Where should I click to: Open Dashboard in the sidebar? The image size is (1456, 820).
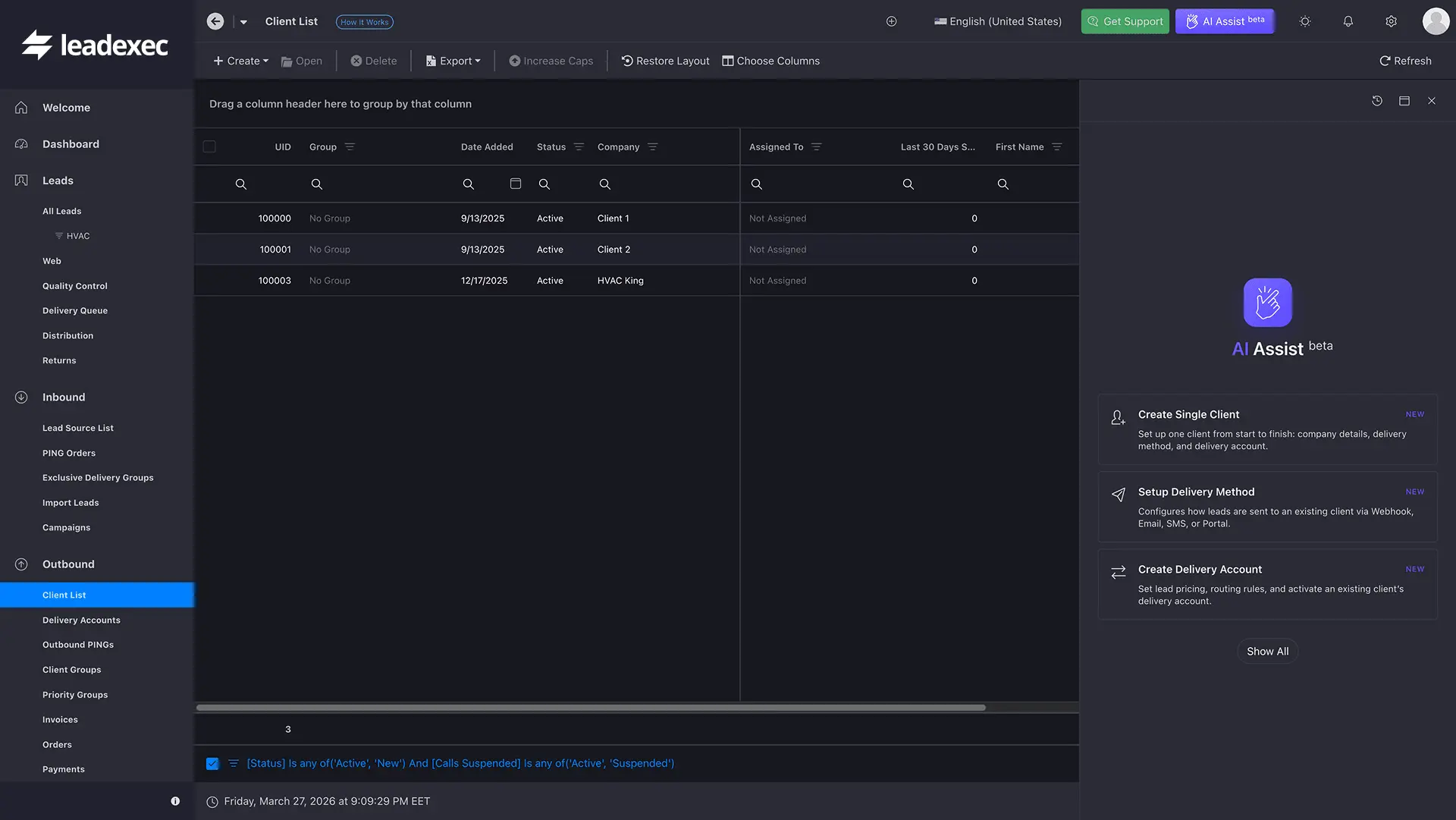click(x=71, y=144)
